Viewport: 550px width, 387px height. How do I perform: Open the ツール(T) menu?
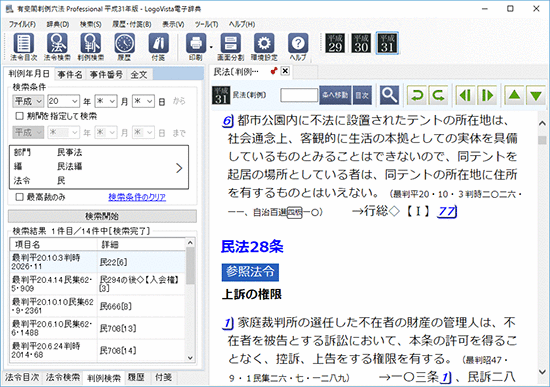point(207,24)
